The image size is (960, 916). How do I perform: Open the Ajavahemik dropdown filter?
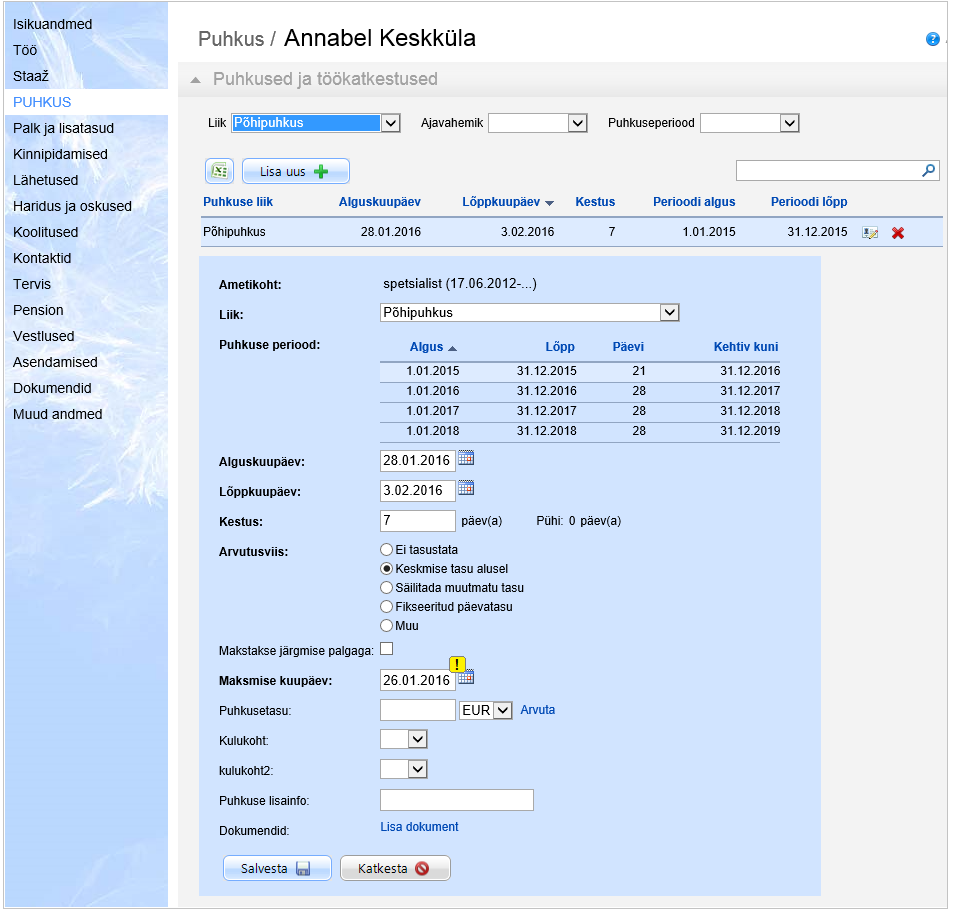coord(577,123)
